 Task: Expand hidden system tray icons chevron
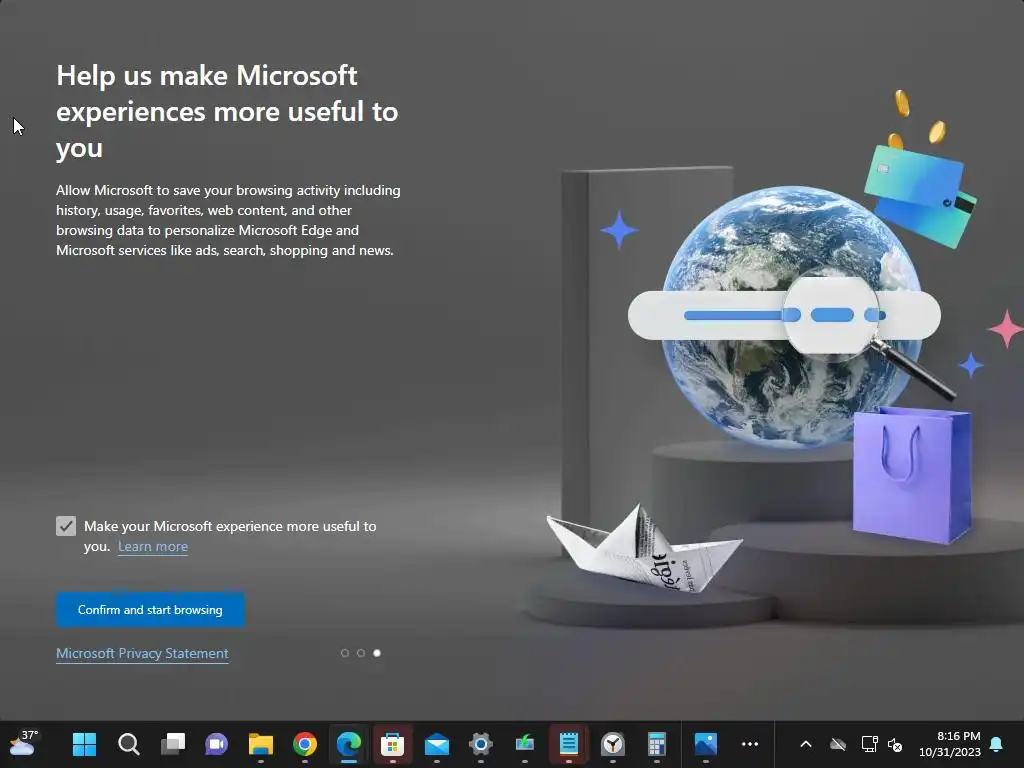pyautogui.click(x=806, y=744)
